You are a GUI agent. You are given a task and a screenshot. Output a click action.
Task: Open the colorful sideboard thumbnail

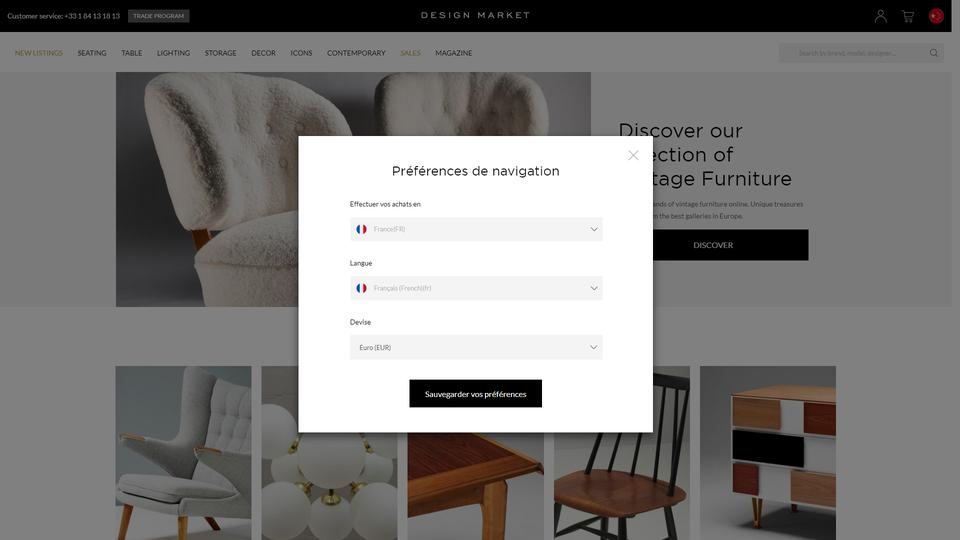click(x=768, y=453)
